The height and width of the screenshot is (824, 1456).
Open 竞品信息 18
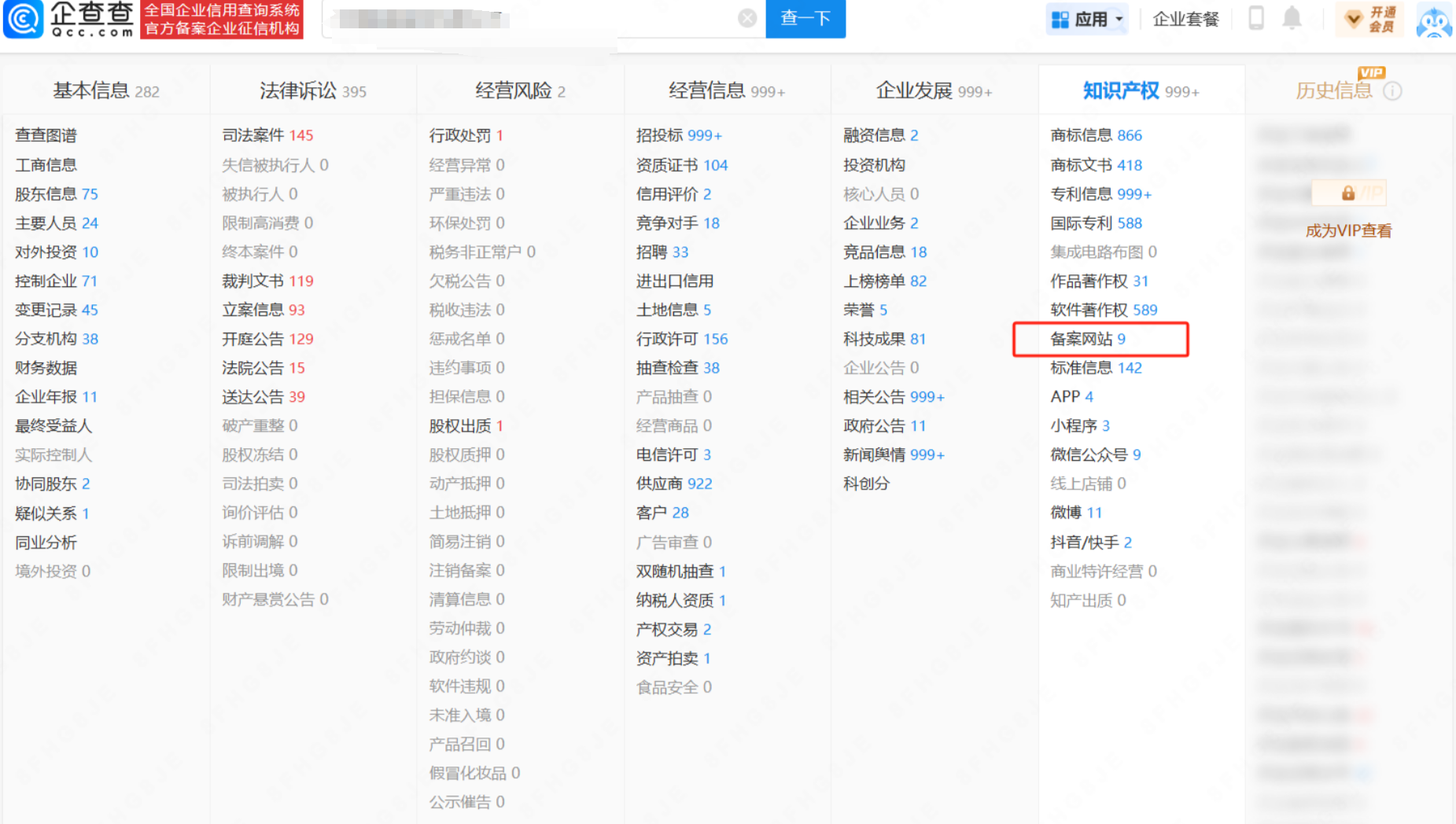pyautogui.click(x=885, y=252)
